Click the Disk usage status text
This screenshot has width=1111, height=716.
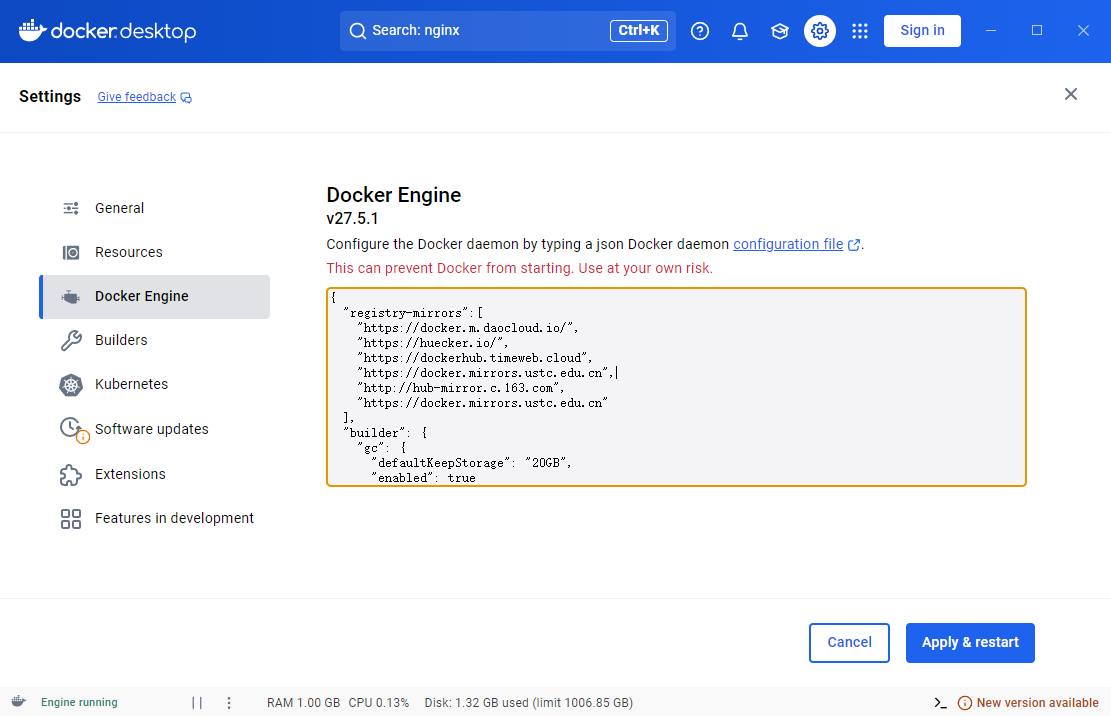(529, 703)
